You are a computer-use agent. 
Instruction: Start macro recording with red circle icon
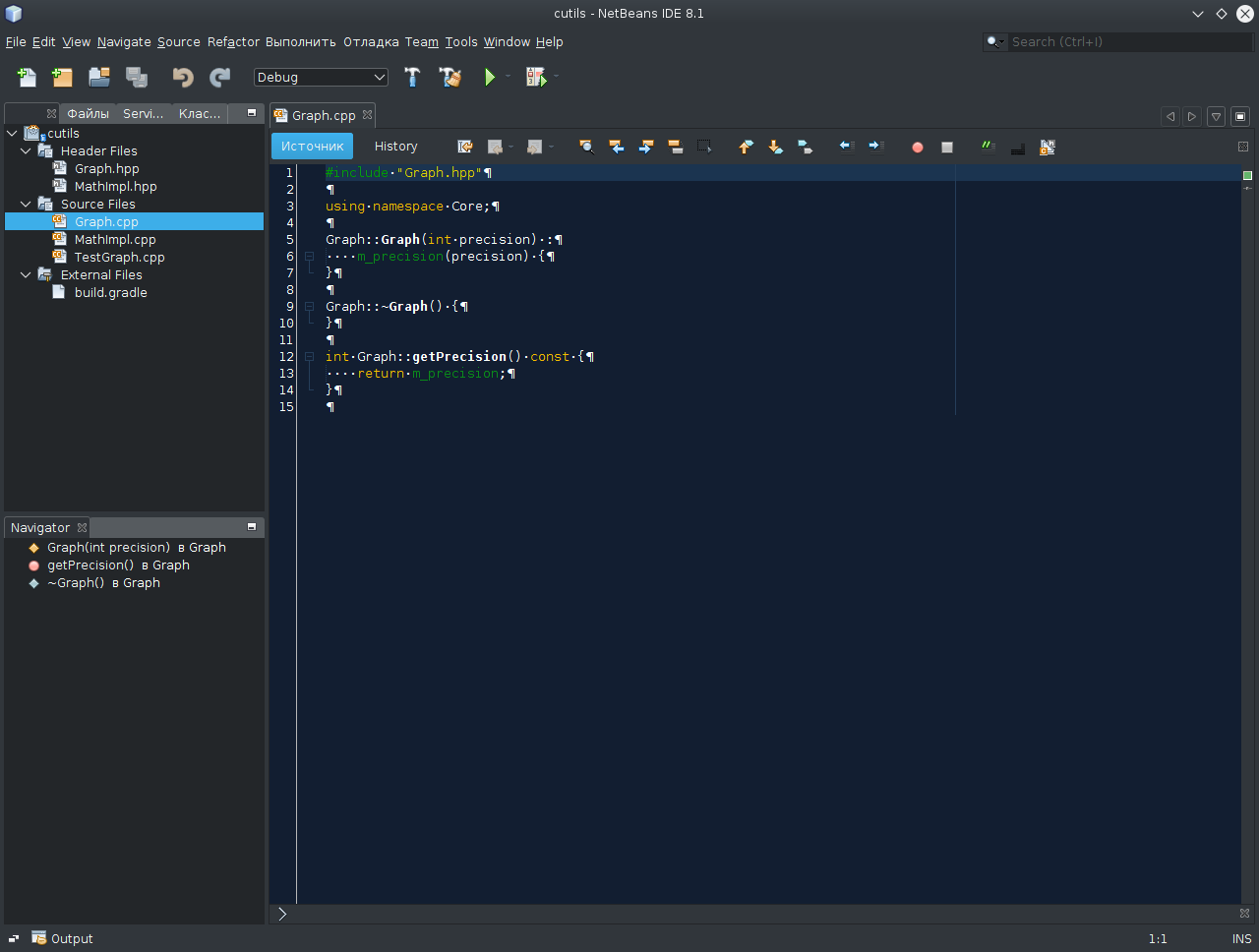pyautogui.click(x=918, y=147)
